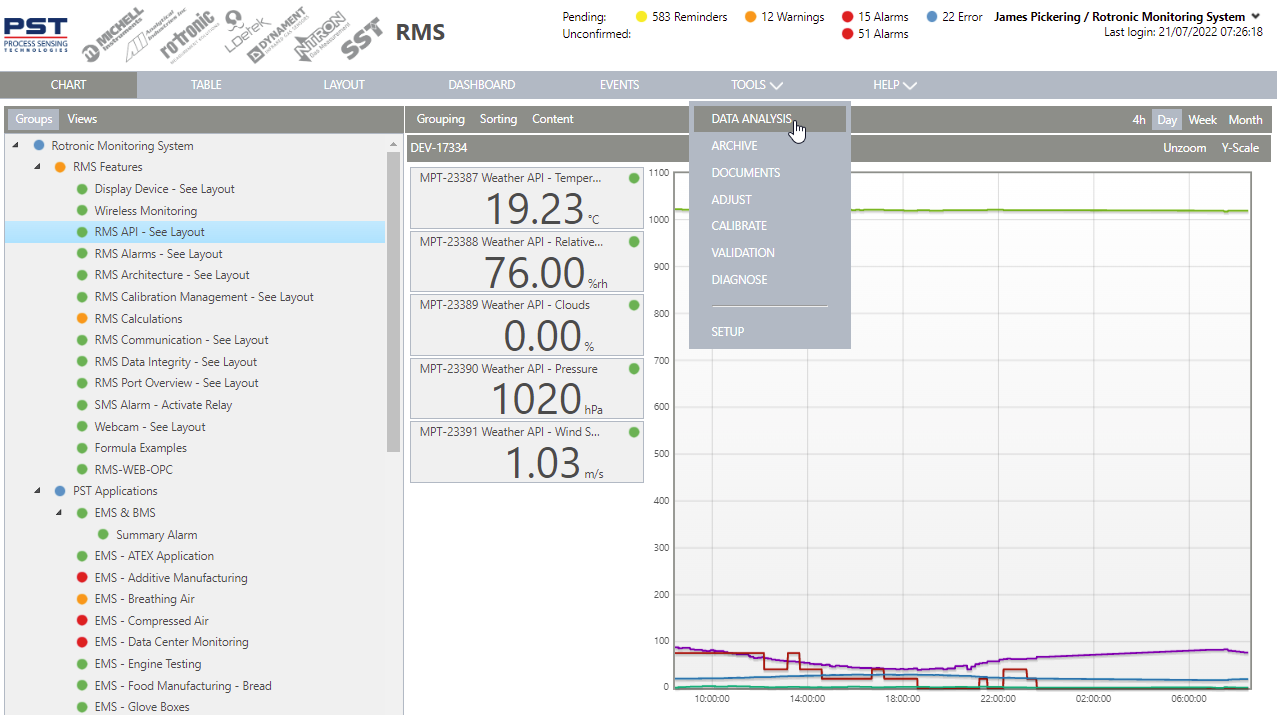Click green status dot of Wind Speed tile
This screenshot has width=1277, height=715.
(x=633, y=432)
